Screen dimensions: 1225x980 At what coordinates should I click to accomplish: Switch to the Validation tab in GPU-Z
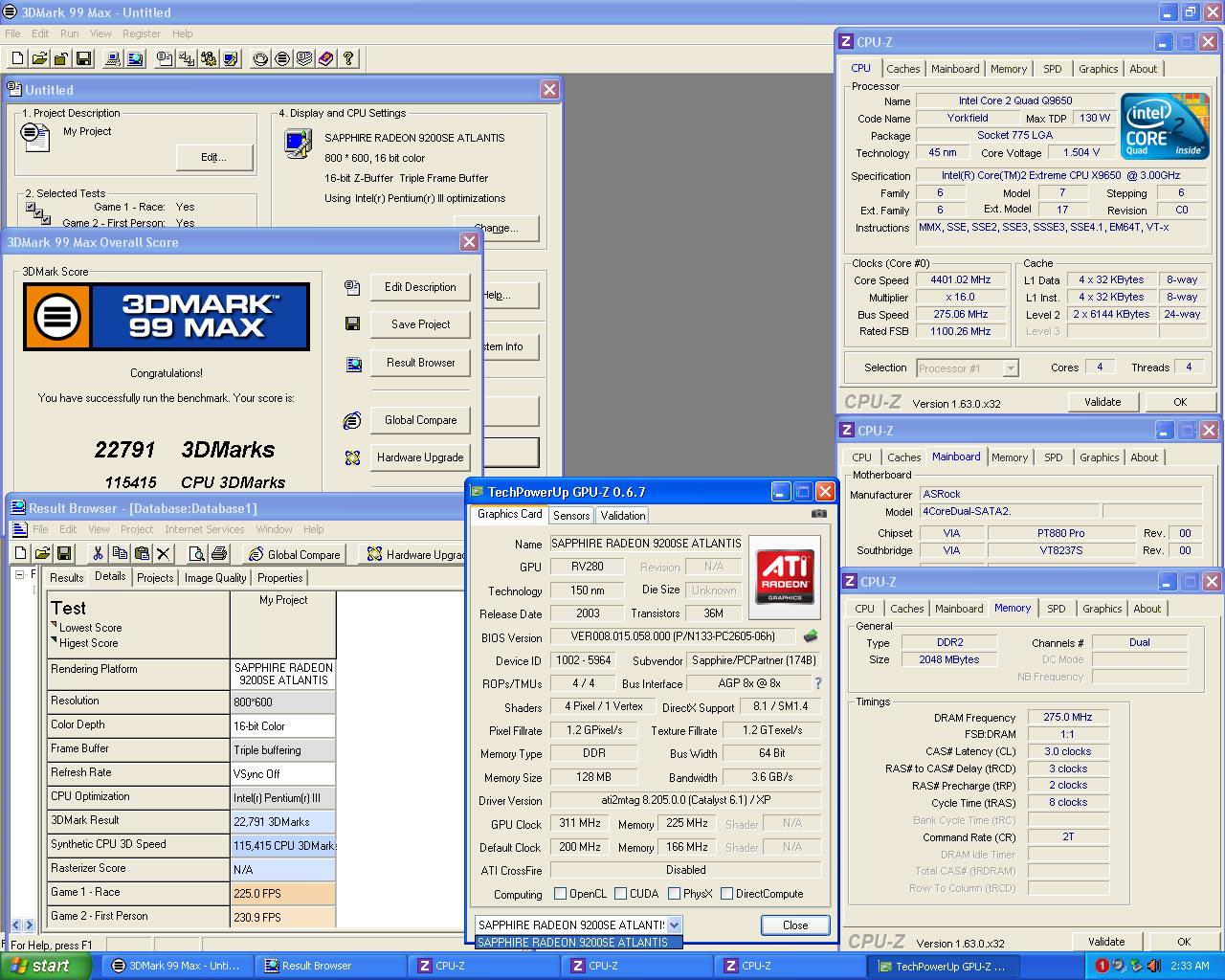point(623,516)
